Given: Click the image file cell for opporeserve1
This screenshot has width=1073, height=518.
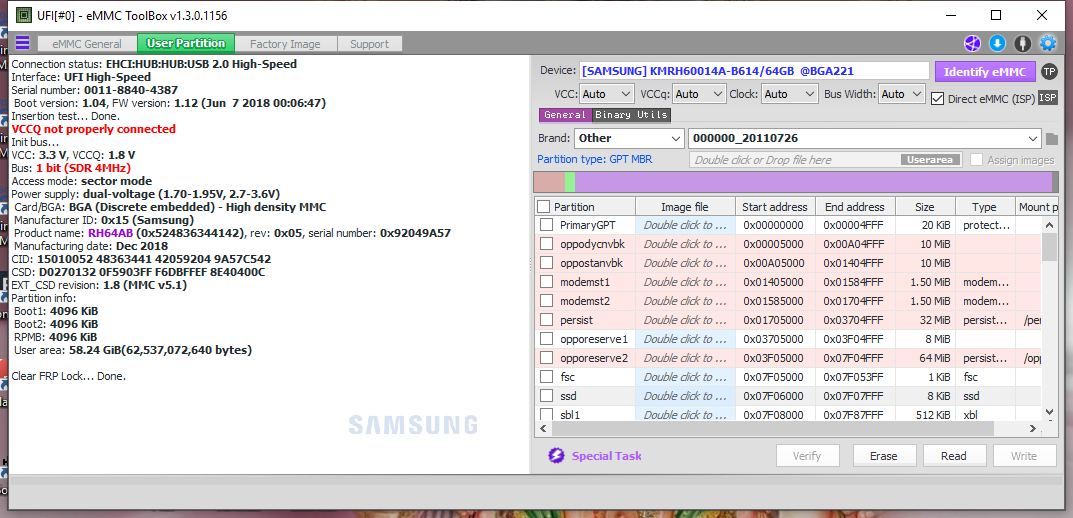Looking at the screenshot, I should tap(685, 339).
